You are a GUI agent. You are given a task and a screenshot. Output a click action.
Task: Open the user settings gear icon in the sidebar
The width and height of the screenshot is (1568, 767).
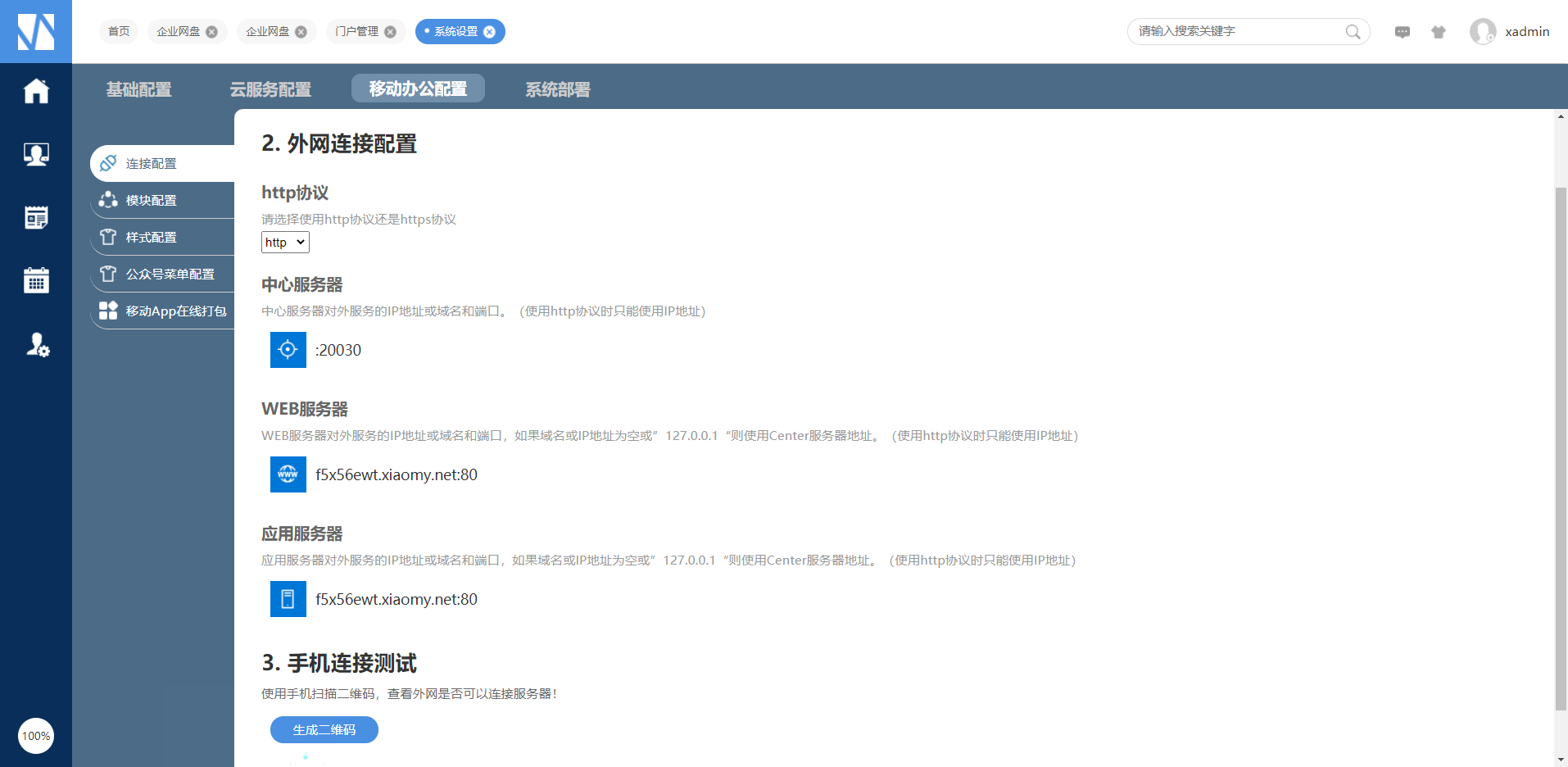pos(38,345)
